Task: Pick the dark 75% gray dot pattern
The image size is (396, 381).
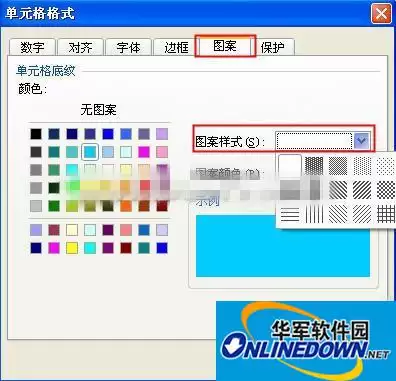Action: 314,166
